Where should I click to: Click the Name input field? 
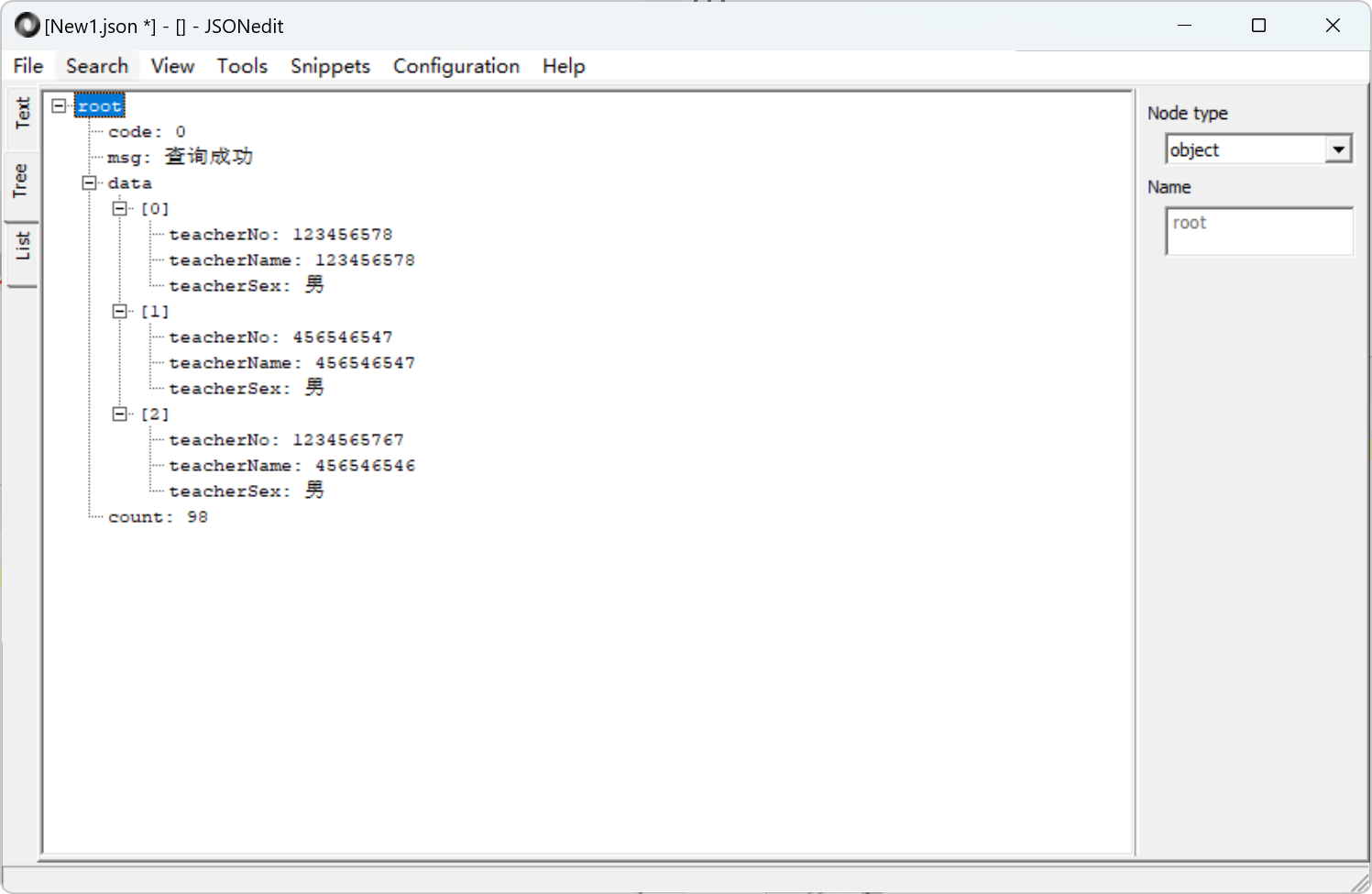[1258, 231]
